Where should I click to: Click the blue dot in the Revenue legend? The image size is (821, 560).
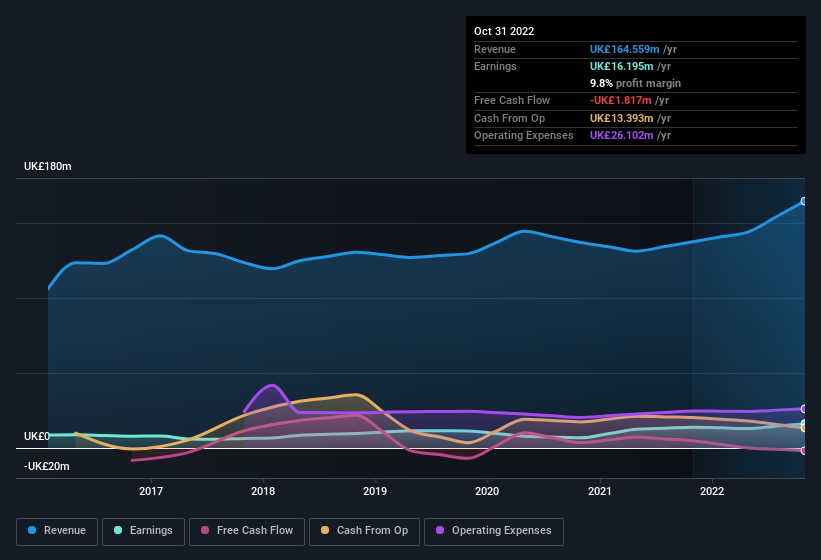pos(33,531)
